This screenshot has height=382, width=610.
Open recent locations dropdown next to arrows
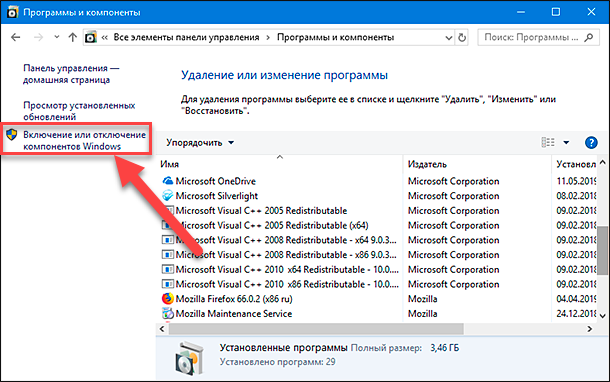[57, 37]
